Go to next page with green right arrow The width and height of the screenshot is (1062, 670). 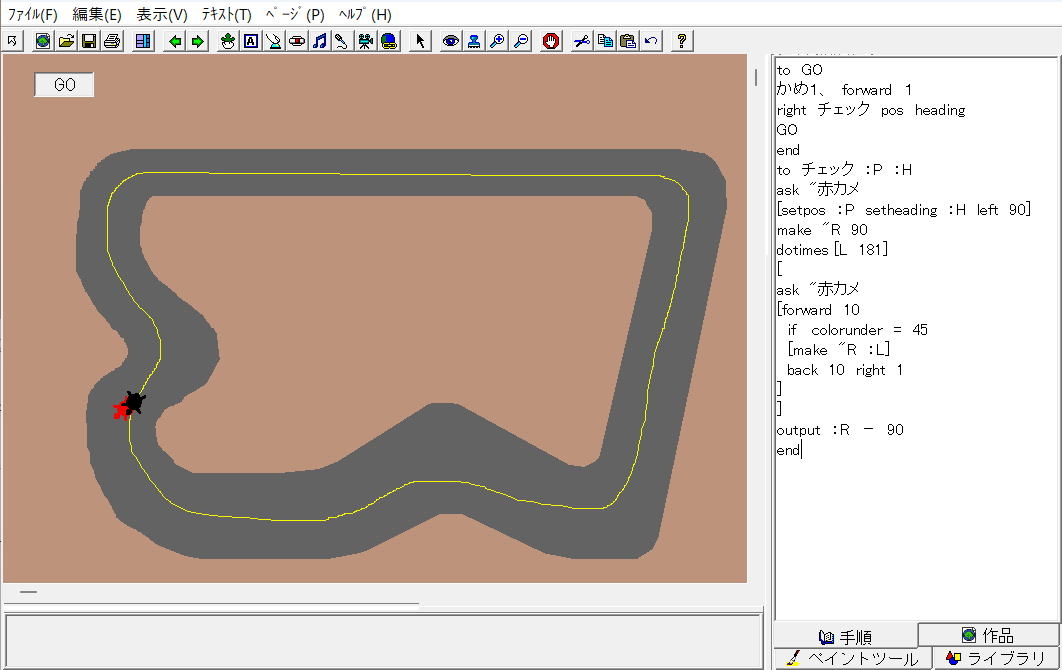[198, 41]
